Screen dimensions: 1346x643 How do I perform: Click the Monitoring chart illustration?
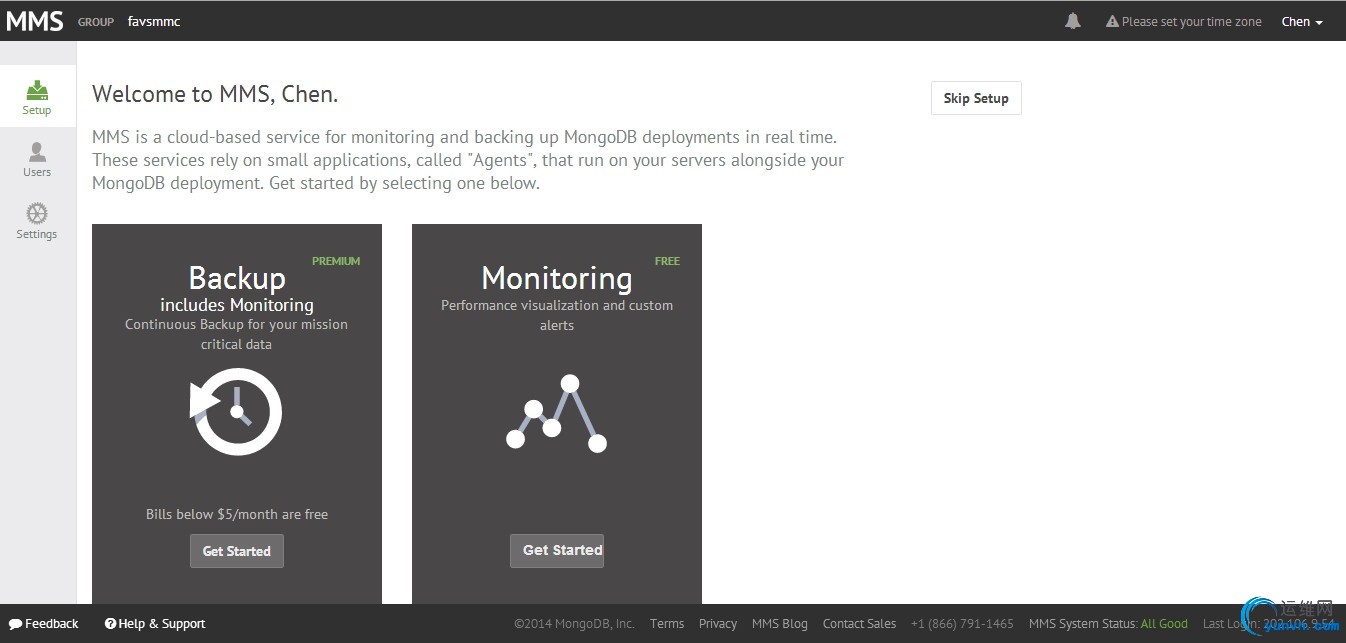(557, 413)
